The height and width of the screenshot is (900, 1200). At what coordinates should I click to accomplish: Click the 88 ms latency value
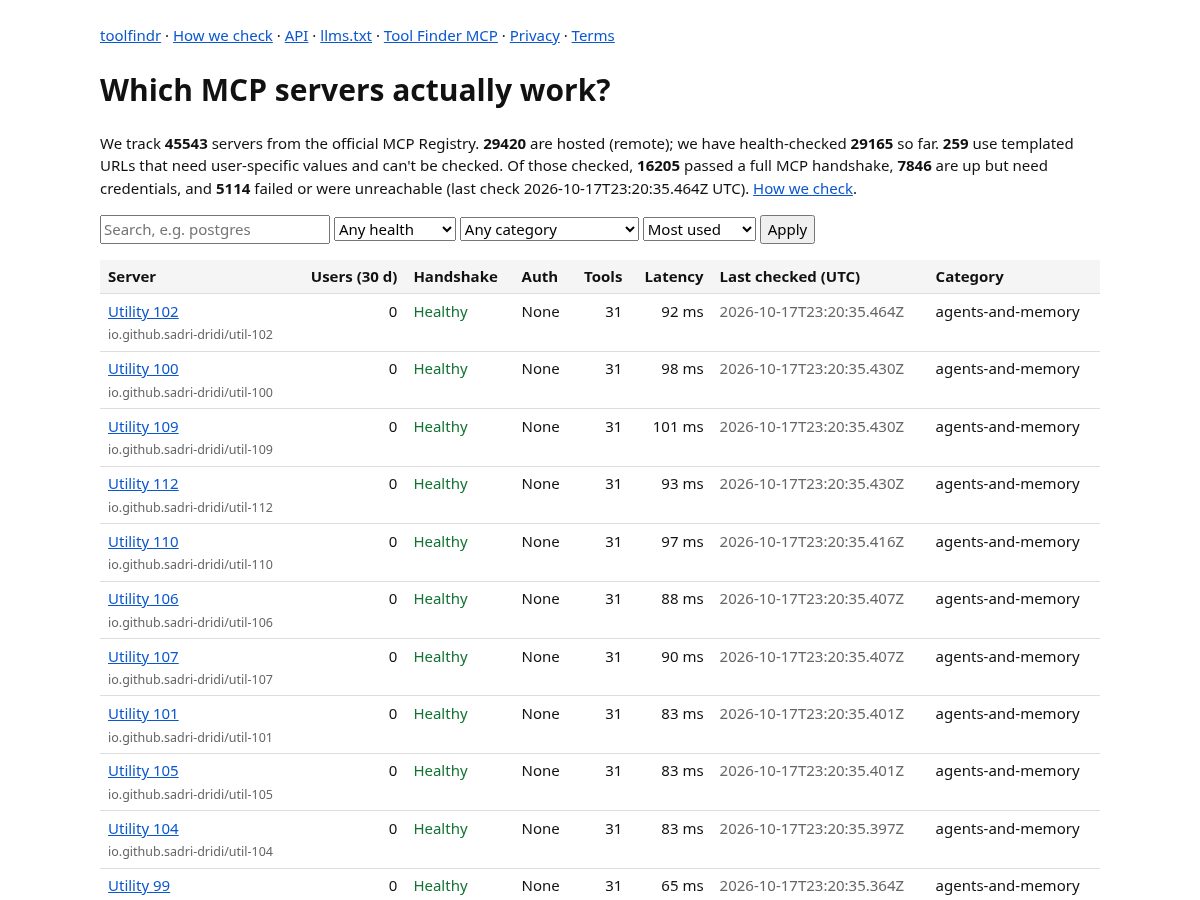pos(682,599)
